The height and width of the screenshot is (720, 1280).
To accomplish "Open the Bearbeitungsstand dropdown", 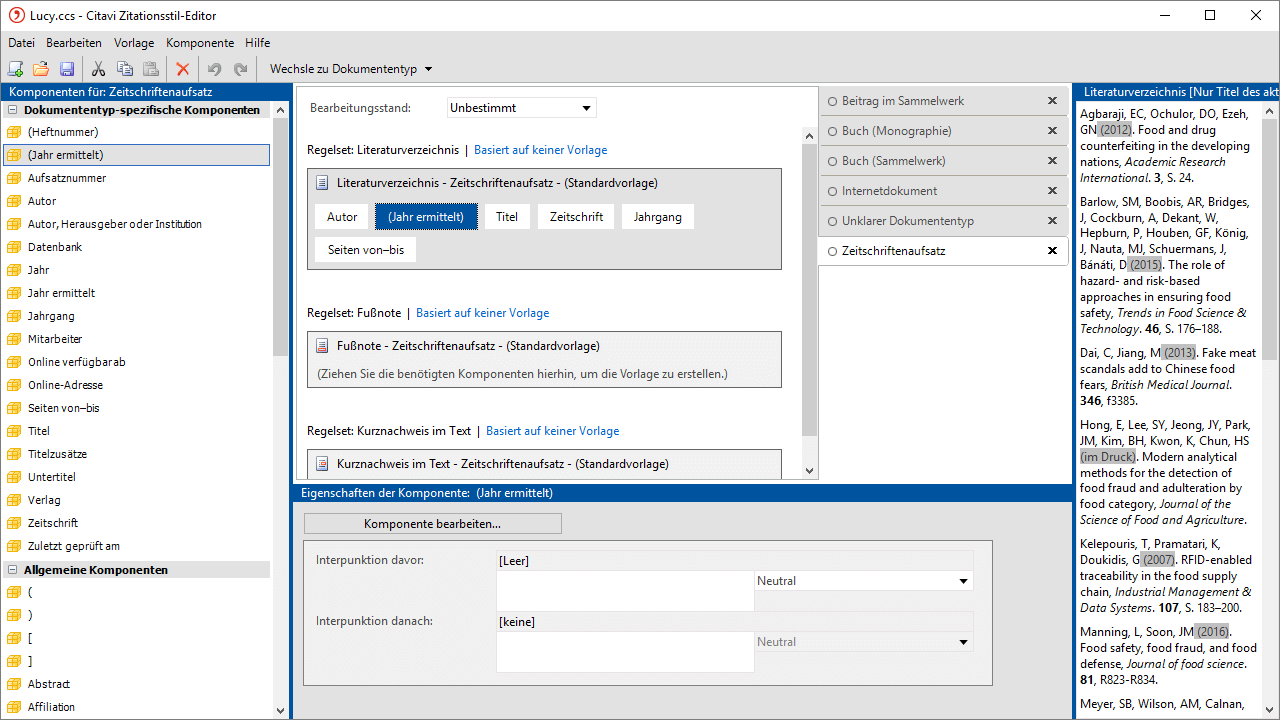I will pos(521,108).
